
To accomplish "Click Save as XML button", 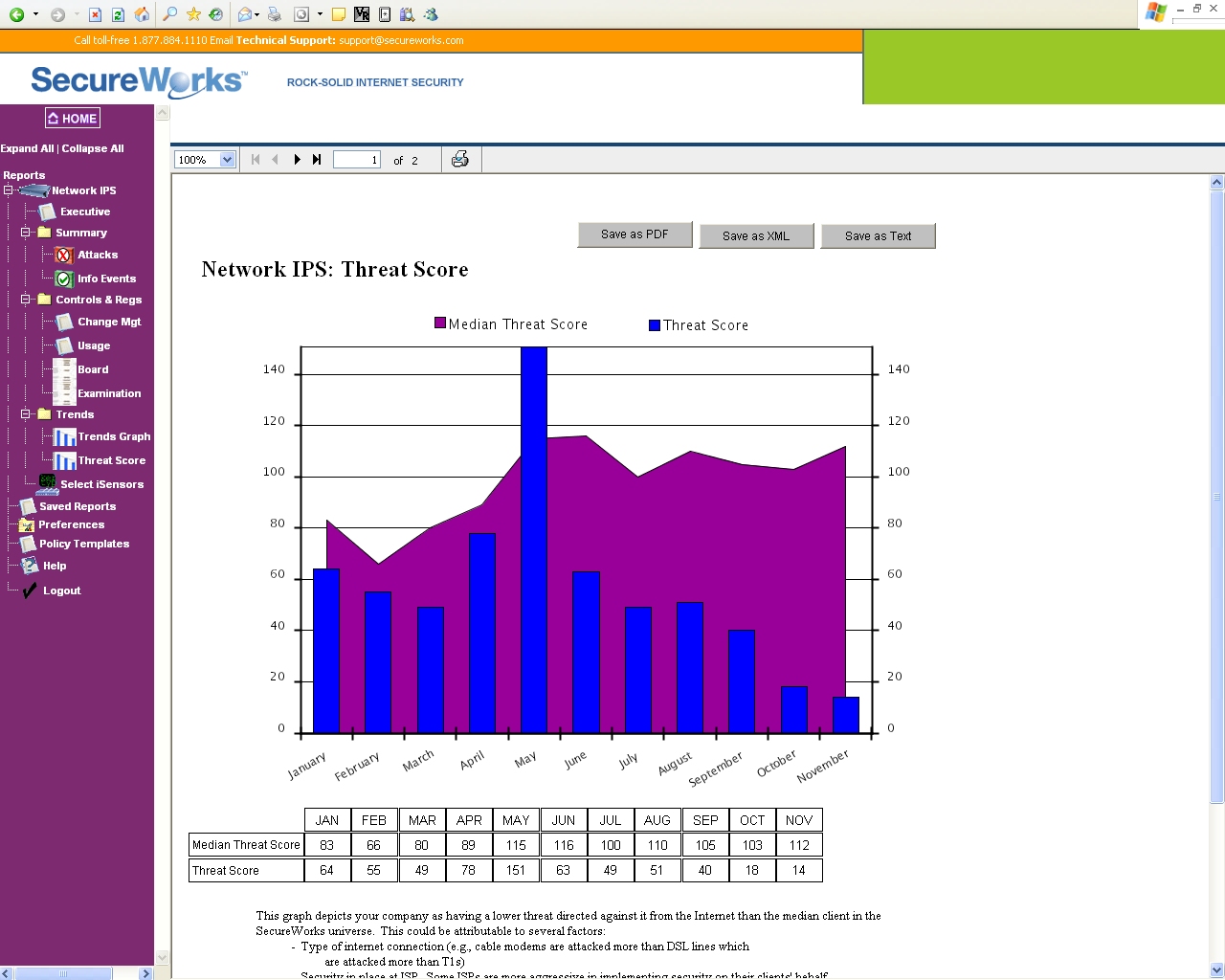I will pos(756,236).
